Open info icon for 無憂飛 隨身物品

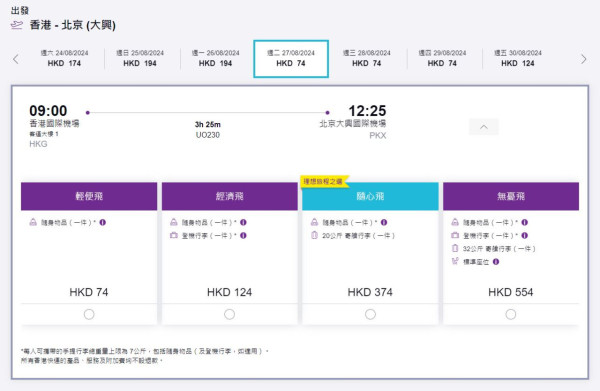point(525,222)
